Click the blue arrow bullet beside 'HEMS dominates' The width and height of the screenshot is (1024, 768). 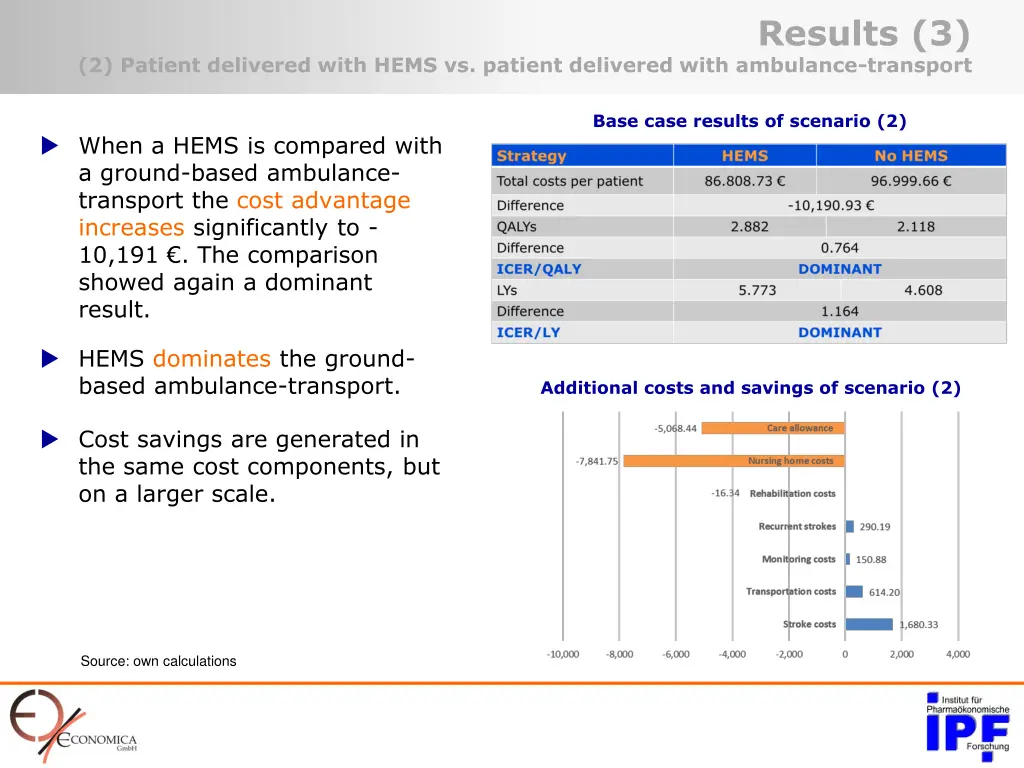[x=50, y=359]
